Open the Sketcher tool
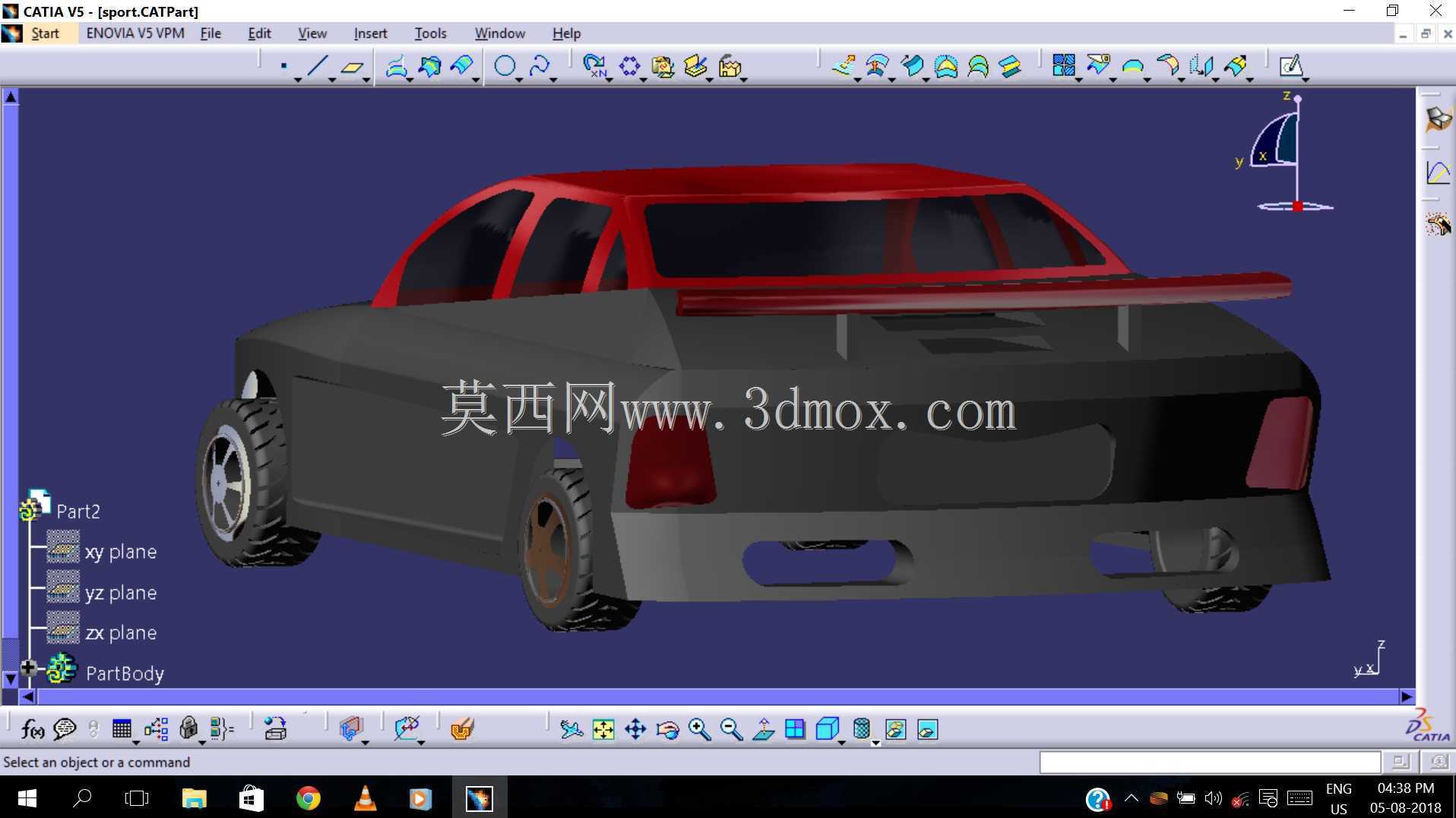 point(1290,66)
